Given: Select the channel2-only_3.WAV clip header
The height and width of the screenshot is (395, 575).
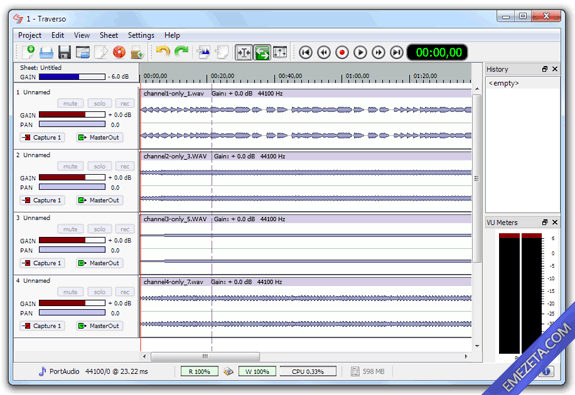Looking at the screenshot, I should pyautogui.click(x=306, y=156).
